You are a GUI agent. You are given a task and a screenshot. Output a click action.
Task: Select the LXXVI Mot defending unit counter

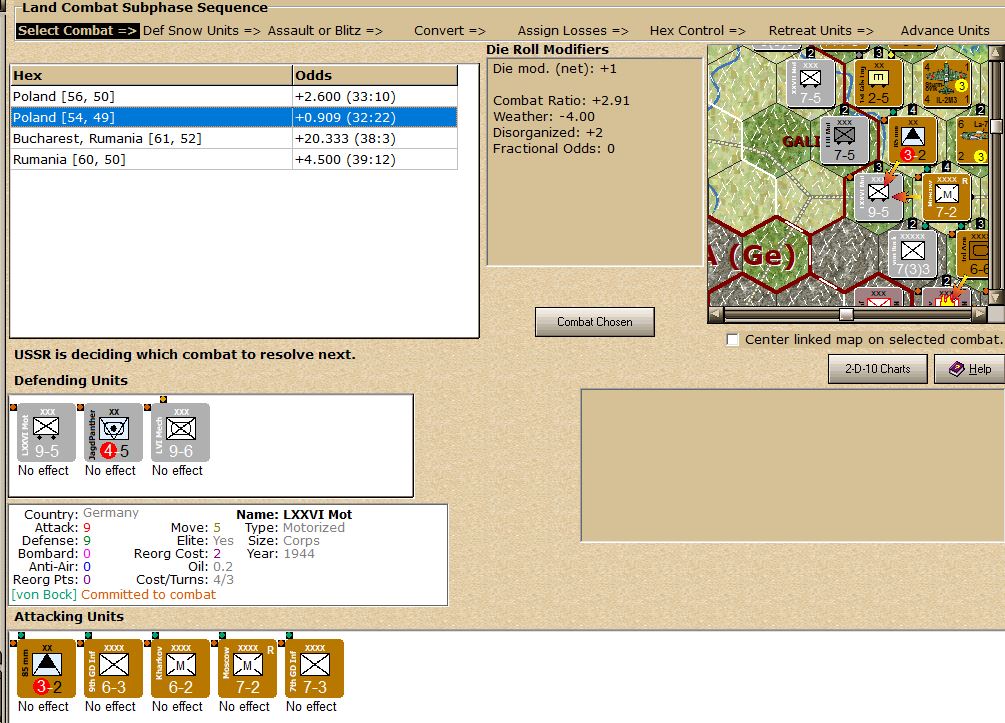coord(46,432)
